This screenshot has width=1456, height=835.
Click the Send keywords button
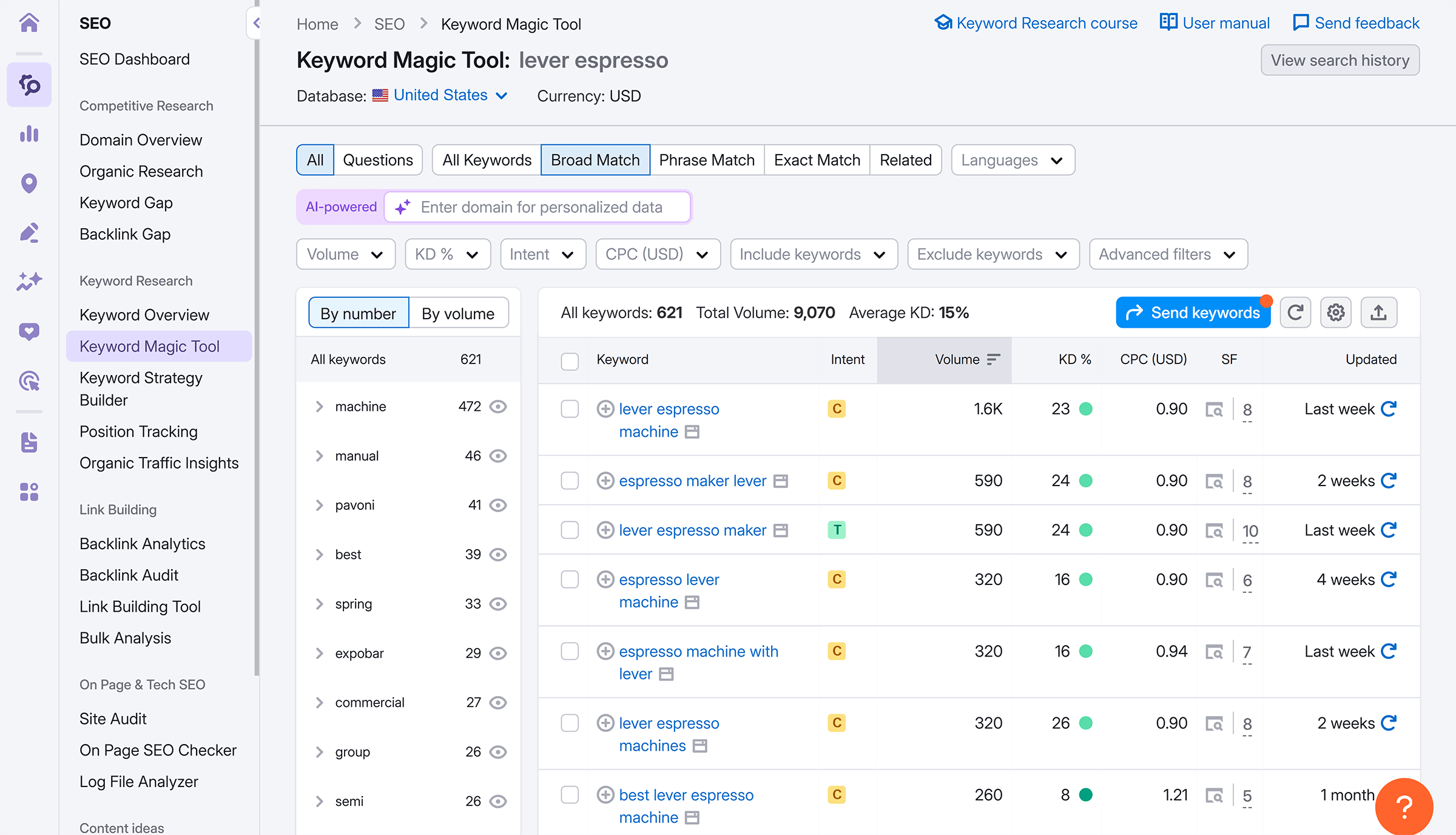click(1193, 313)
